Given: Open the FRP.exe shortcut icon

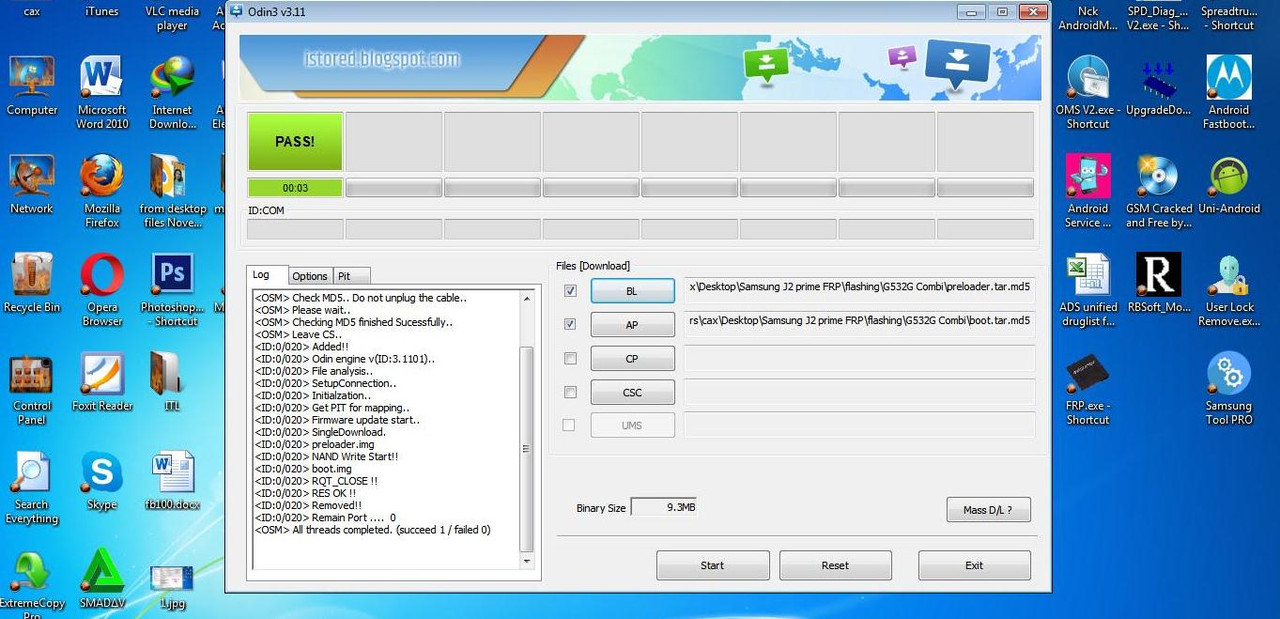Looking at the screenshot, I should point(1088,390).
